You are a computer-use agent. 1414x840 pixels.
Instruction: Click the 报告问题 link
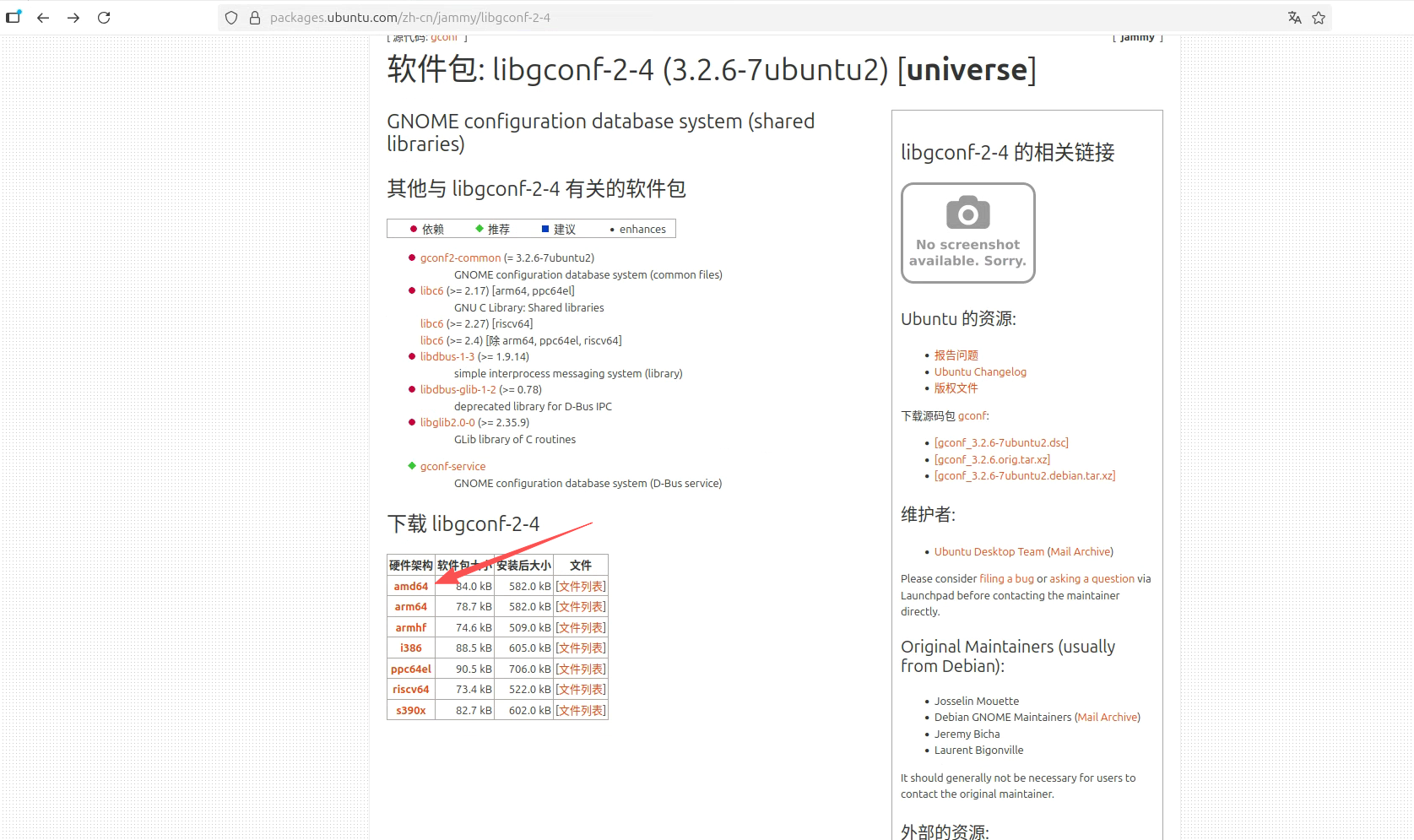tap(956, 355)
